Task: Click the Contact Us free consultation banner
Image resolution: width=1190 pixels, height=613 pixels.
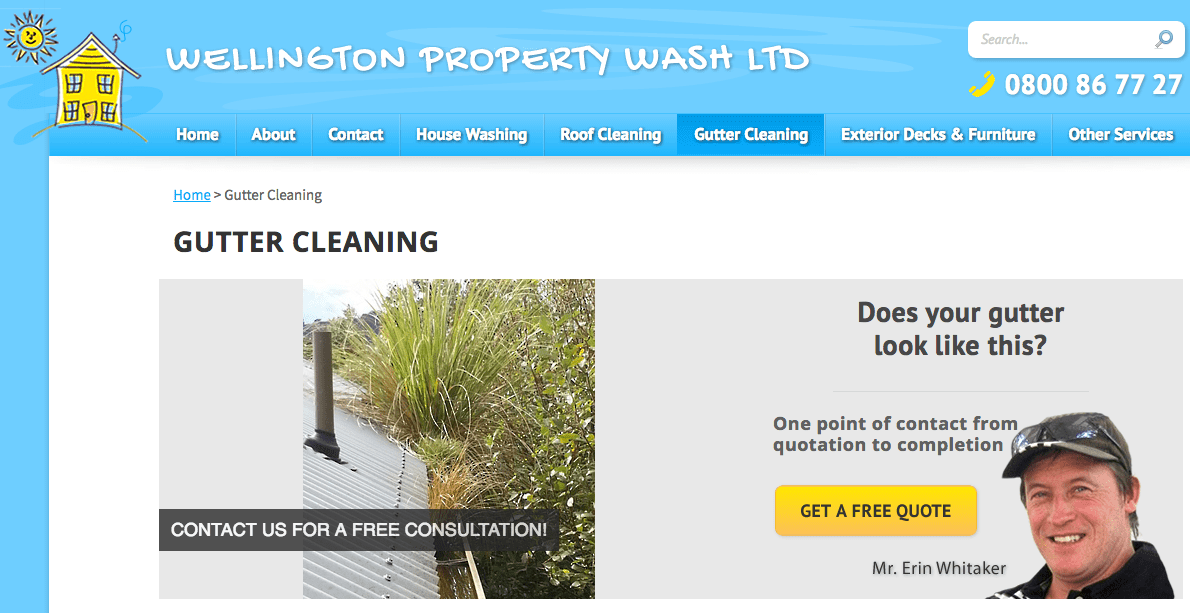Action: (x=358, y=530)
